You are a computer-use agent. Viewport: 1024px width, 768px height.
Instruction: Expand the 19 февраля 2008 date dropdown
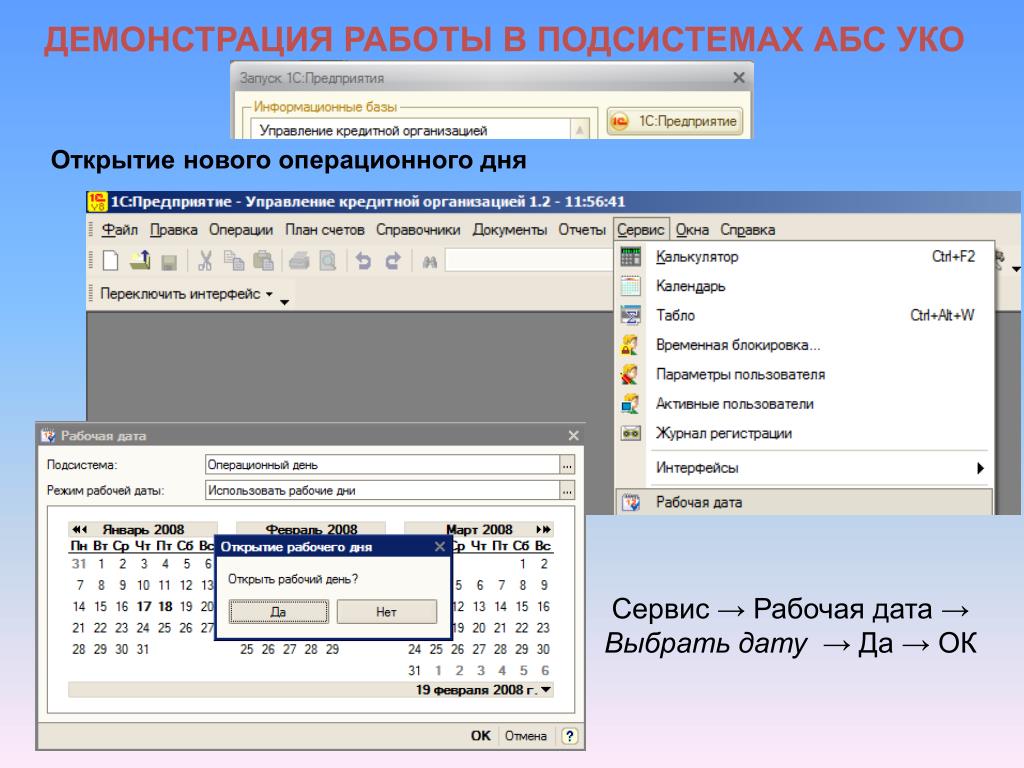tap(546, 690)
